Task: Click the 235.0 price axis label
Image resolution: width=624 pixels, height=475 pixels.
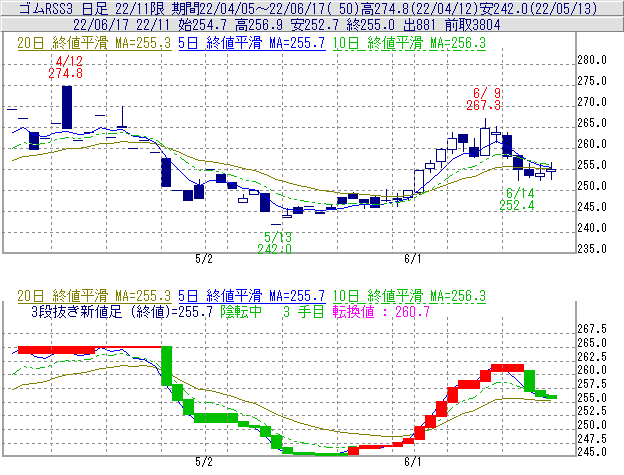Action: click(x=592, y=249)
